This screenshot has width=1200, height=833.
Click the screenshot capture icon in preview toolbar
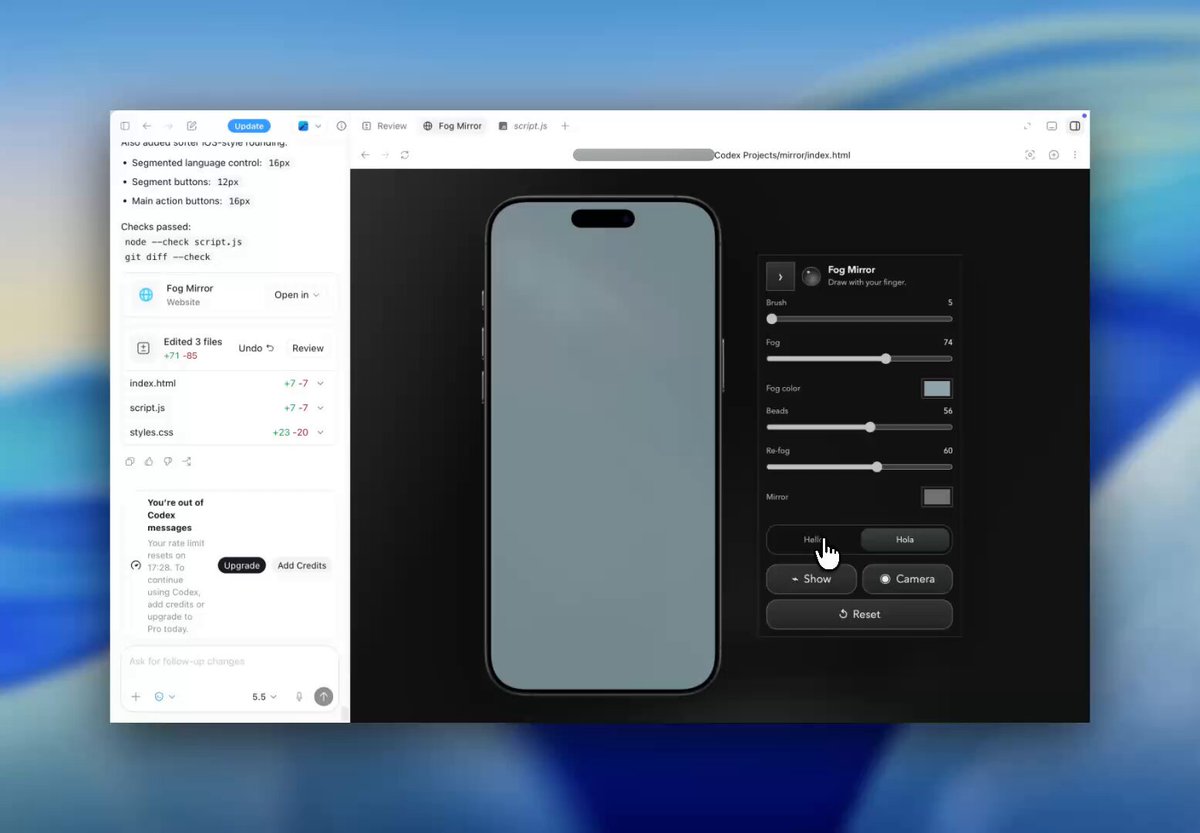1030,155
